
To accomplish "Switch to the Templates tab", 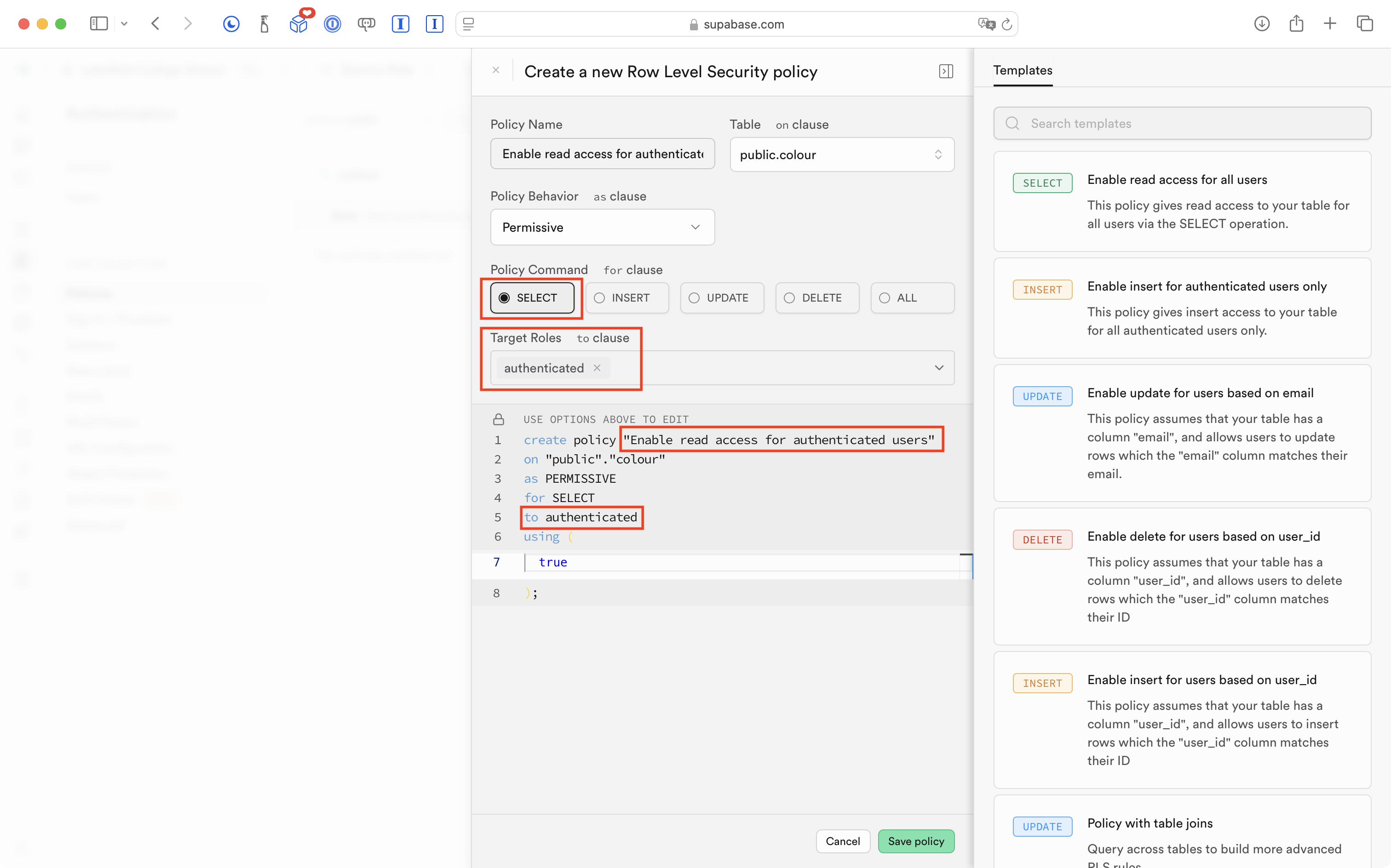I will (x=1022, y=71).
